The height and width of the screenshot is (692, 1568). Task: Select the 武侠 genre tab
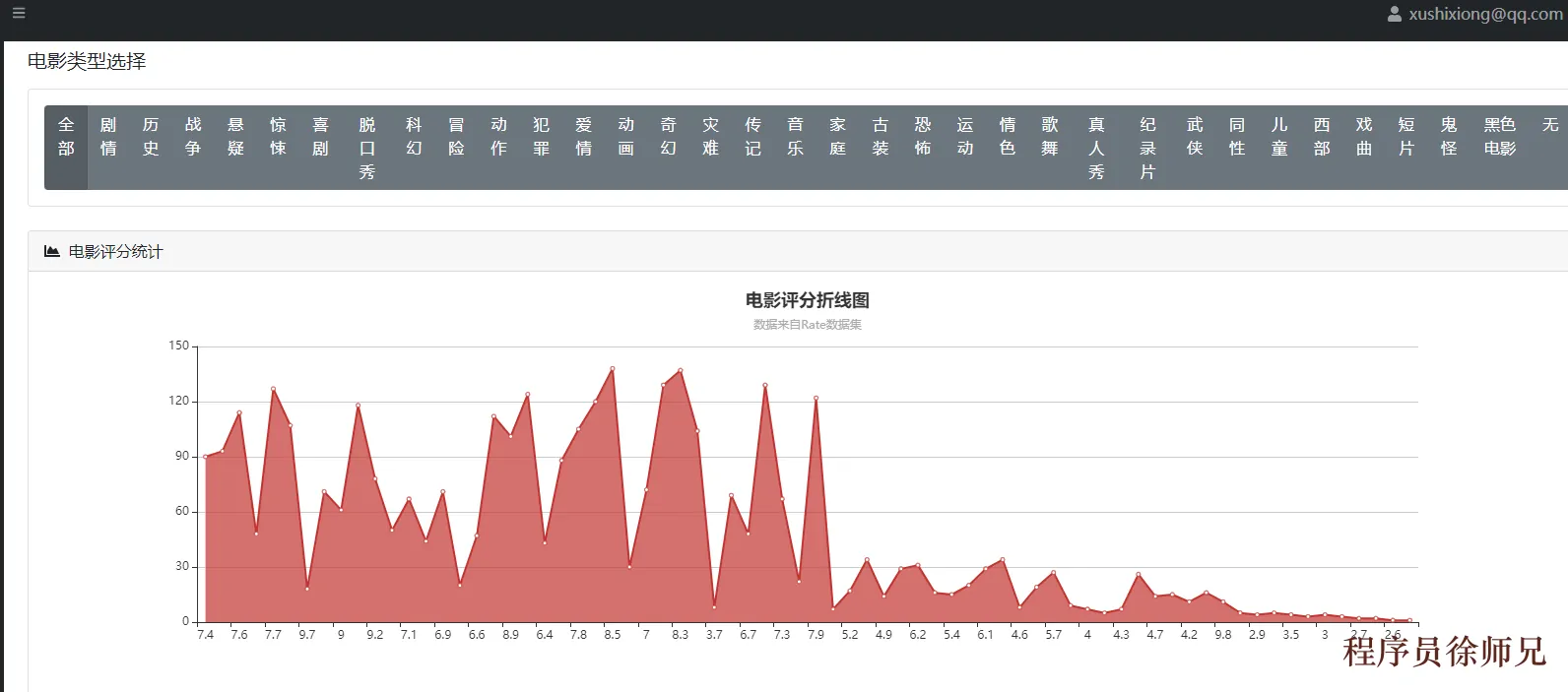pos(1194,148)
